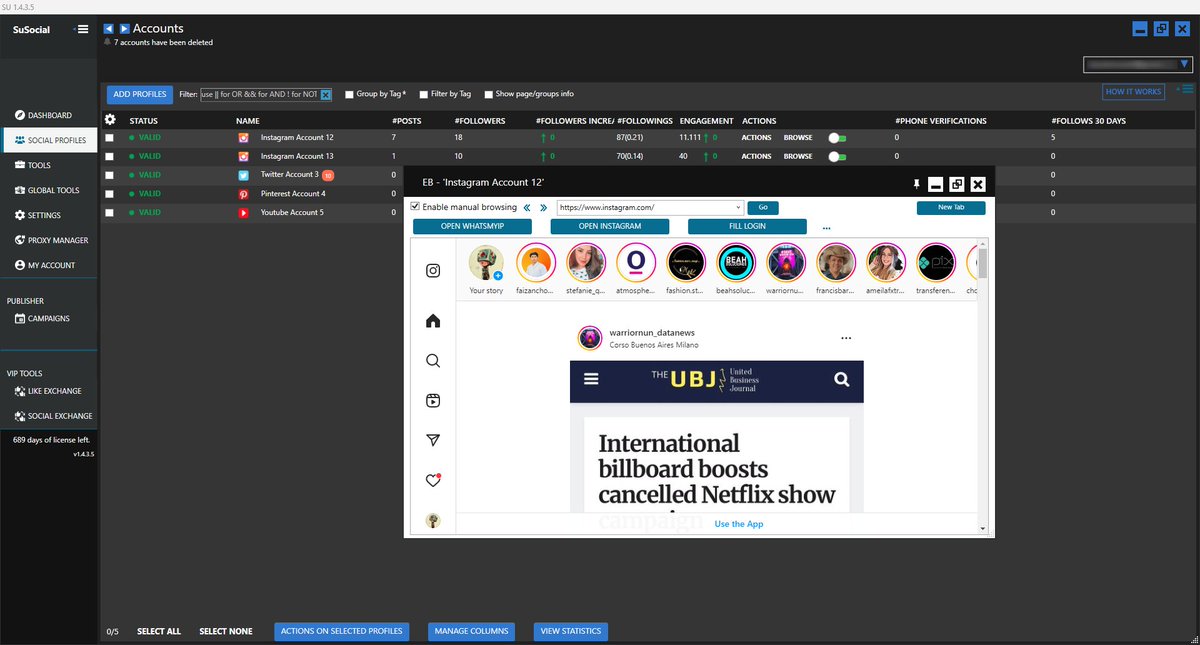Click the Pinterest icon beside Pinterest Account 4
The image size is (1200, 645).
pos(242,193)
